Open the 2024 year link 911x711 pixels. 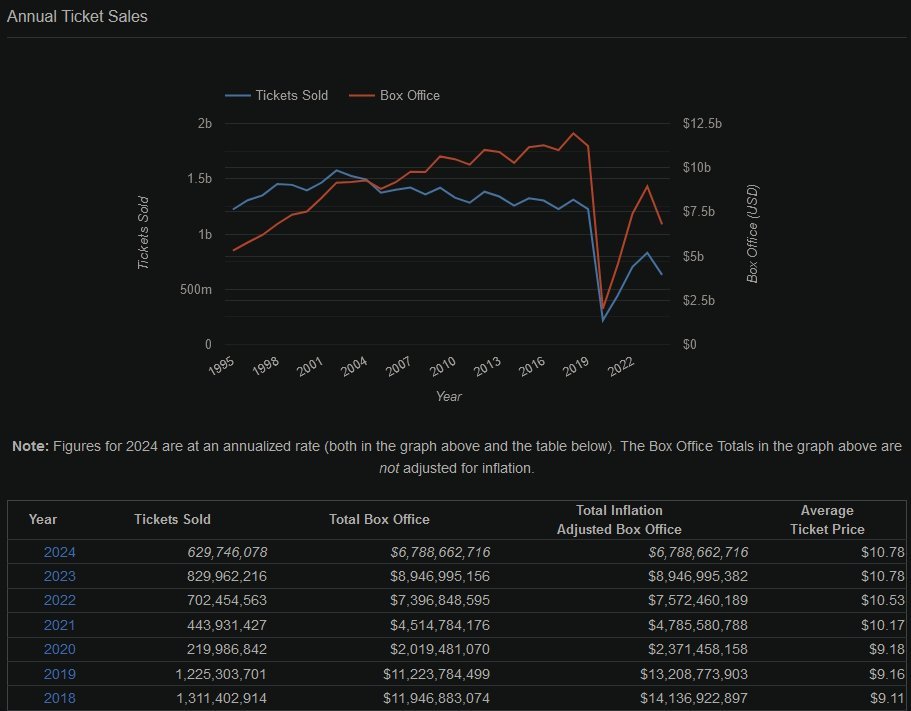click(x=59, y=552)
